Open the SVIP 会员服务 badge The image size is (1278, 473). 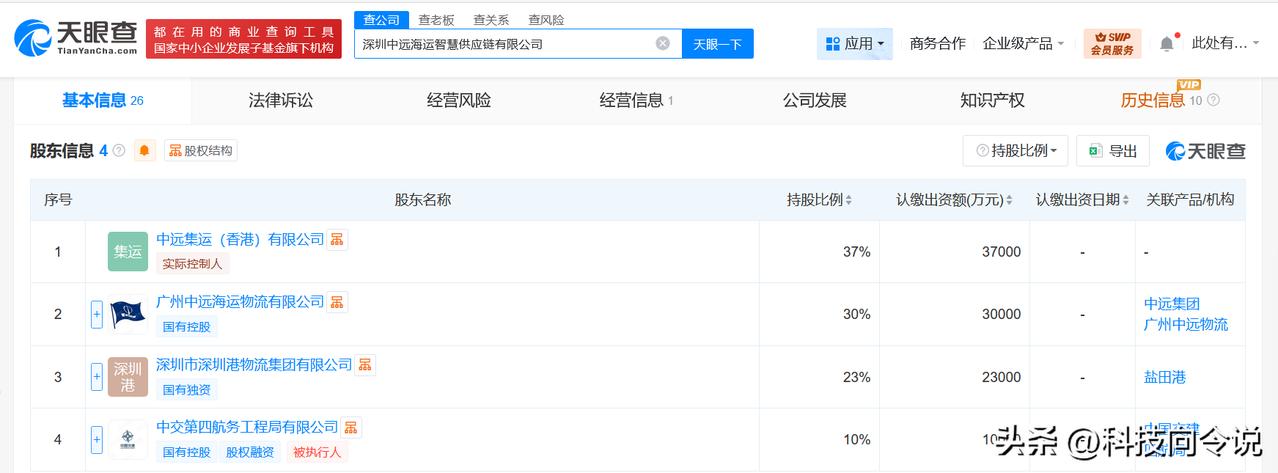coord(1112,43)
